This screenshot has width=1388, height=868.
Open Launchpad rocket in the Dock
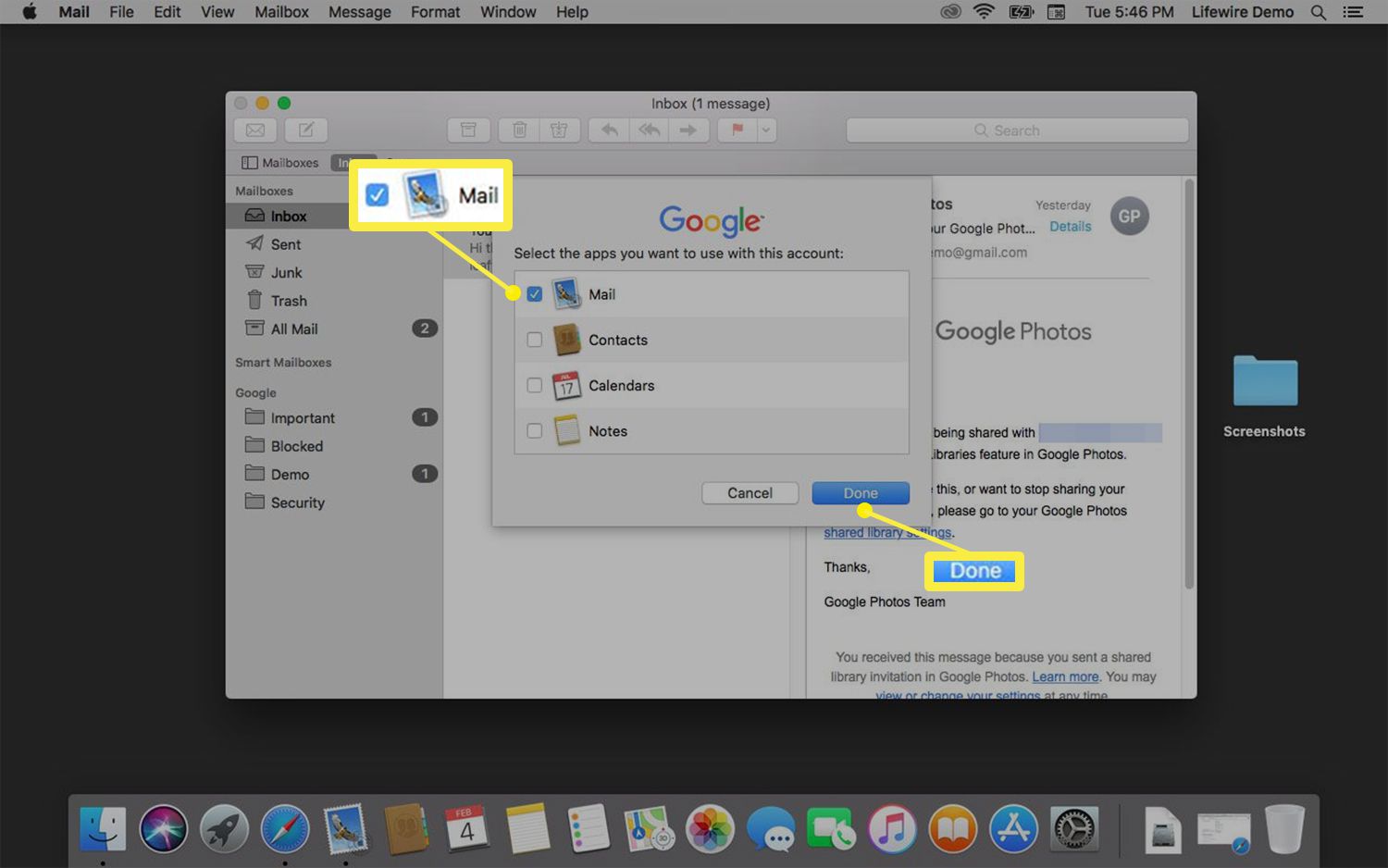224,828
